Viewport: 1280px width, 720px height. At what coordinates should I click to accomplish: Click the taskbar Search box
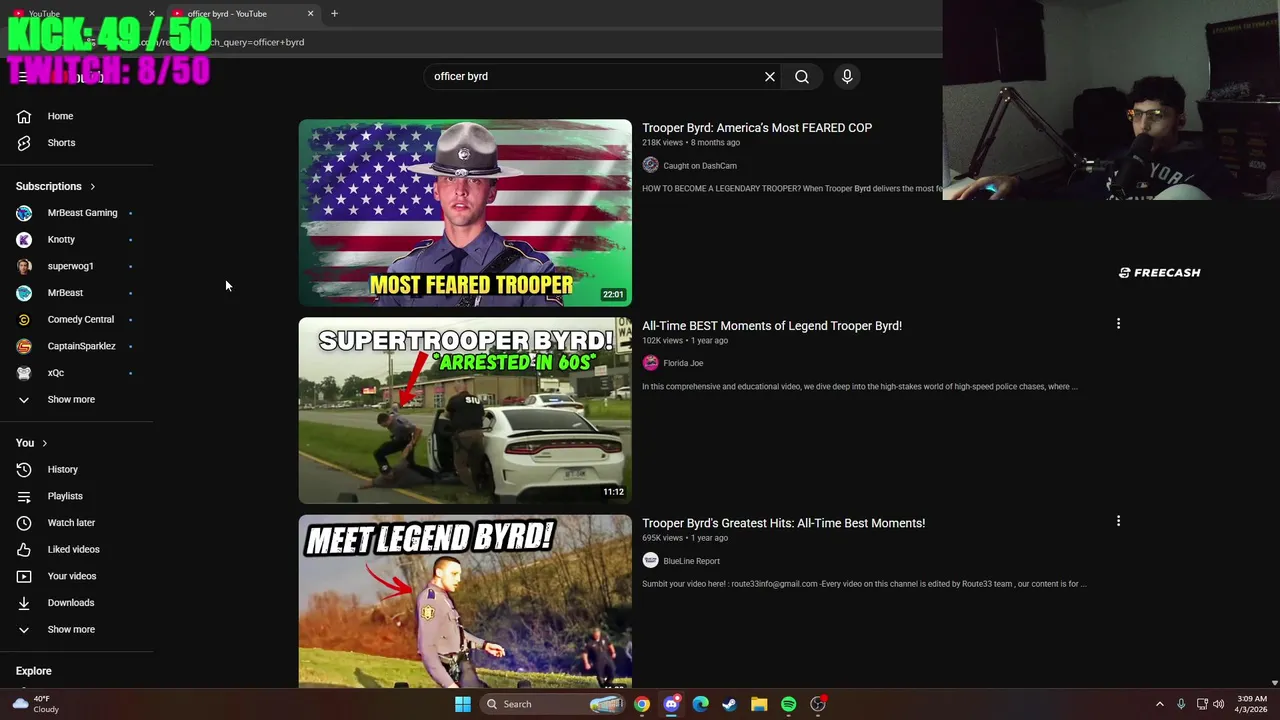point(553,704)
